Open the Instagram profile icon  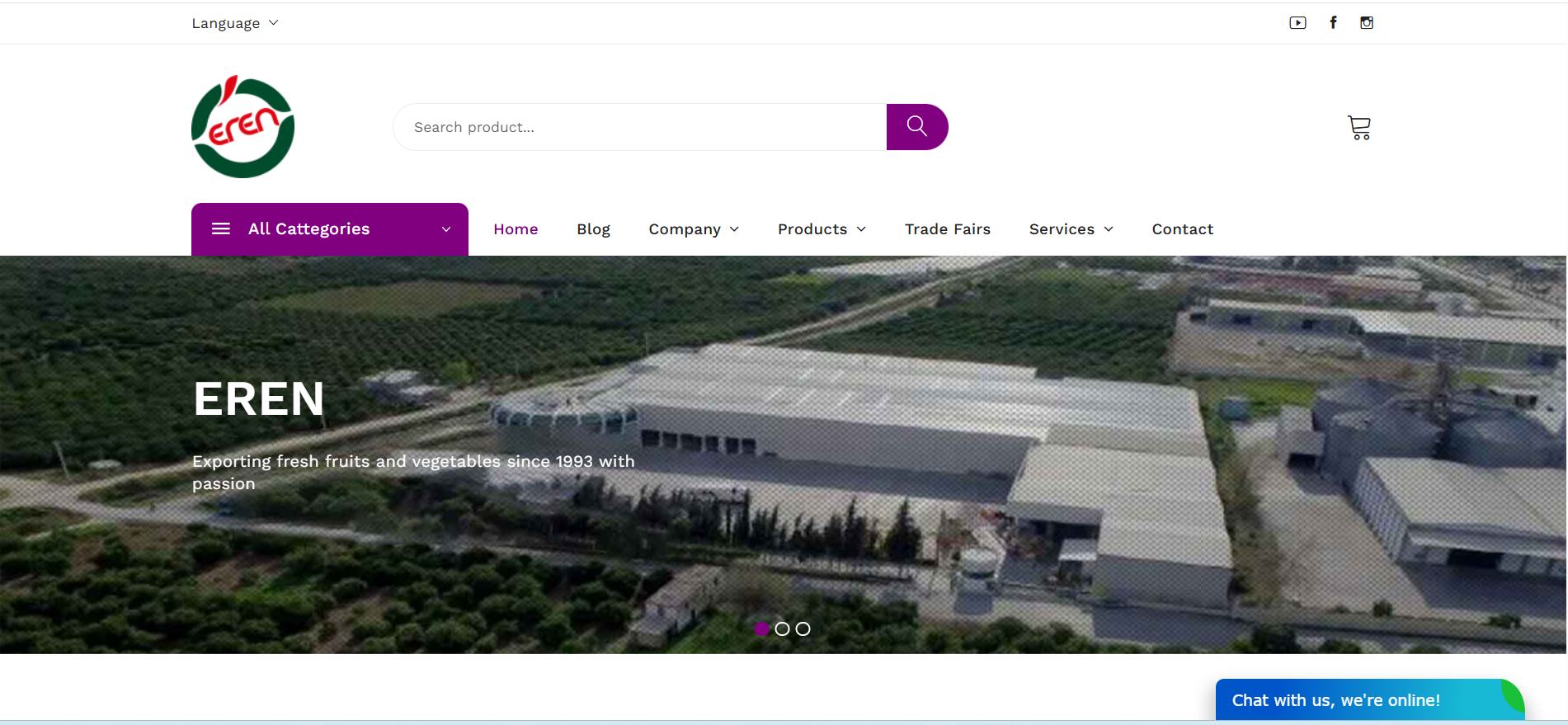pos(1367,23)
